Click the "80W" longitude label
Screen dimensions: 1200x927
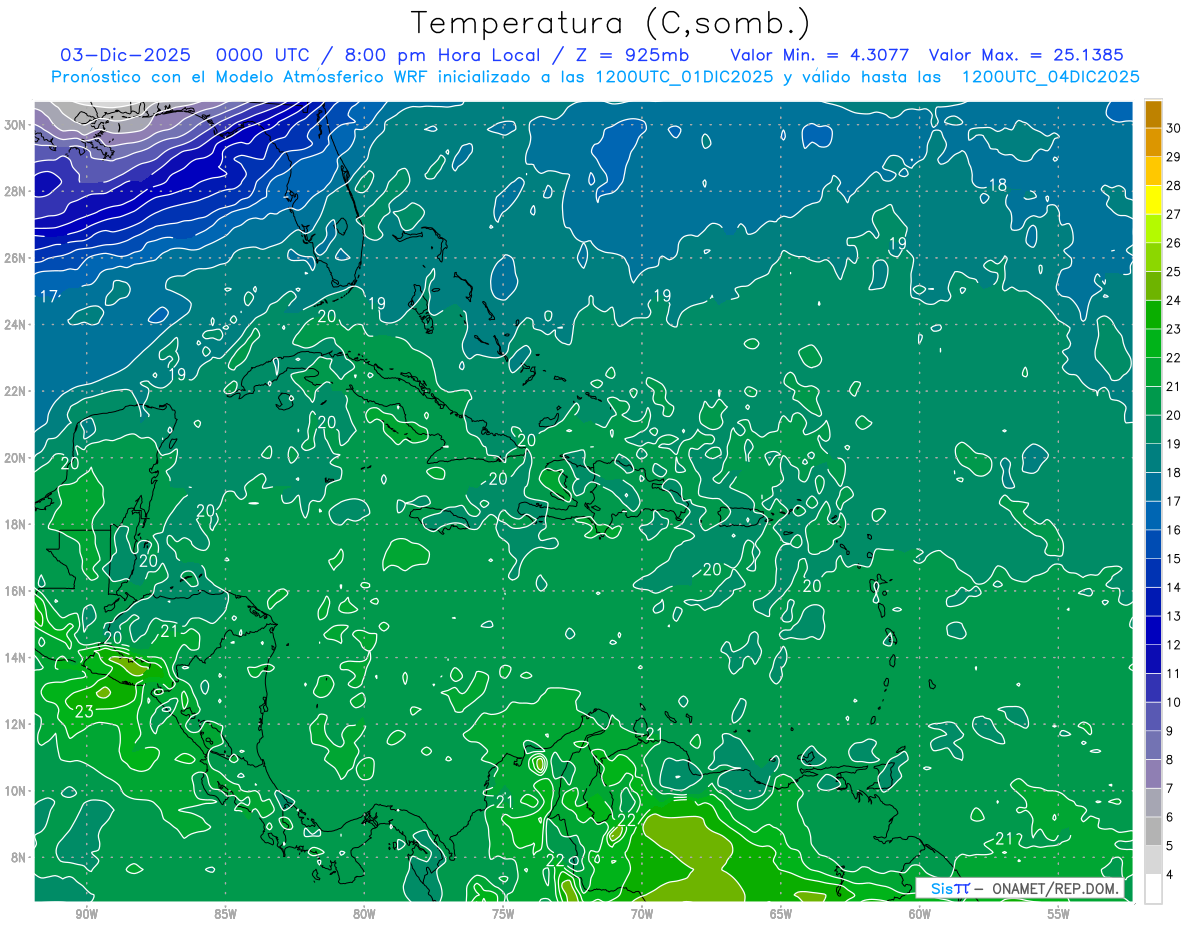coord(365,914)
